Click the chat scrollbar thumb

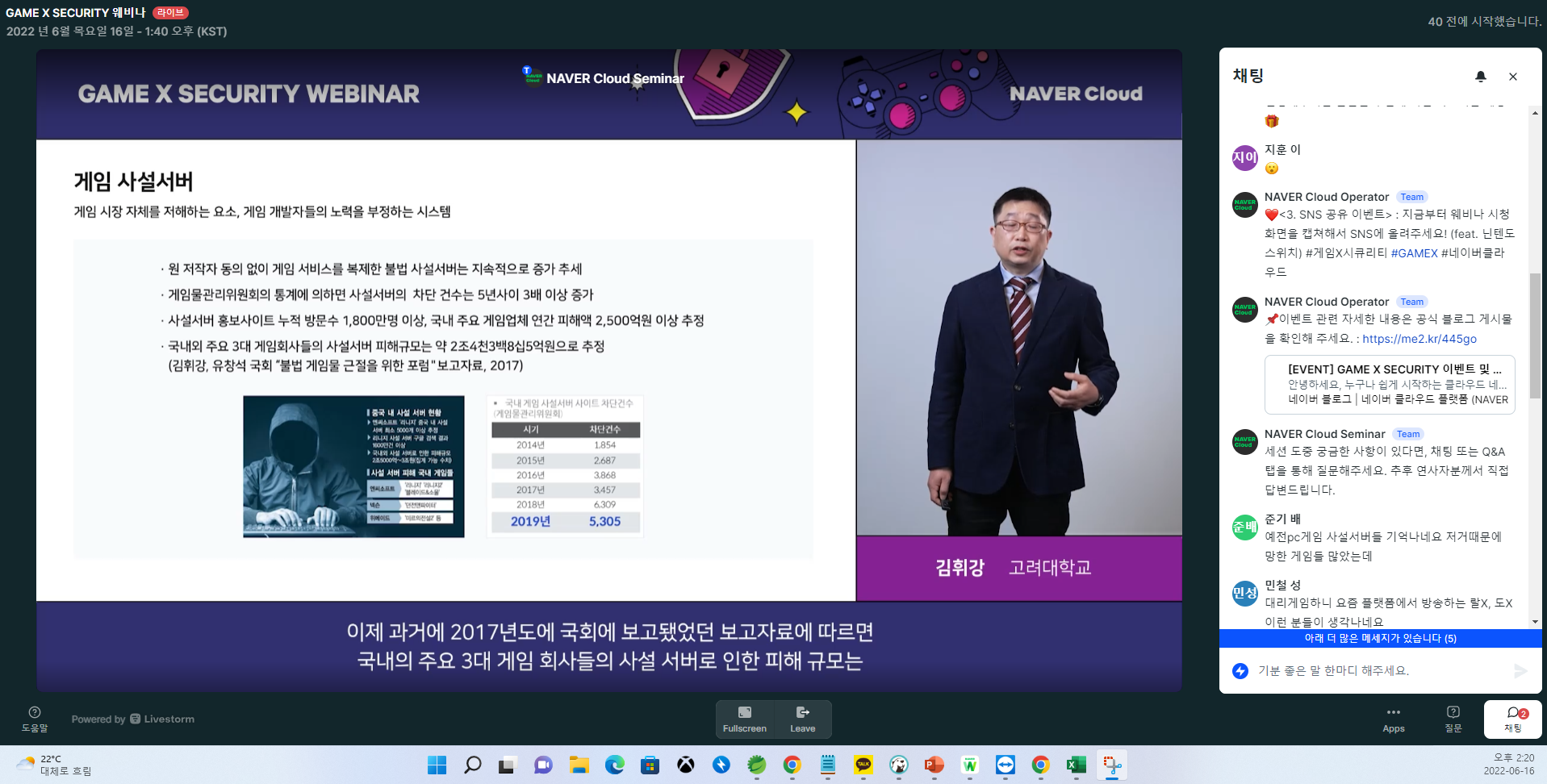tap(1535, 336)
